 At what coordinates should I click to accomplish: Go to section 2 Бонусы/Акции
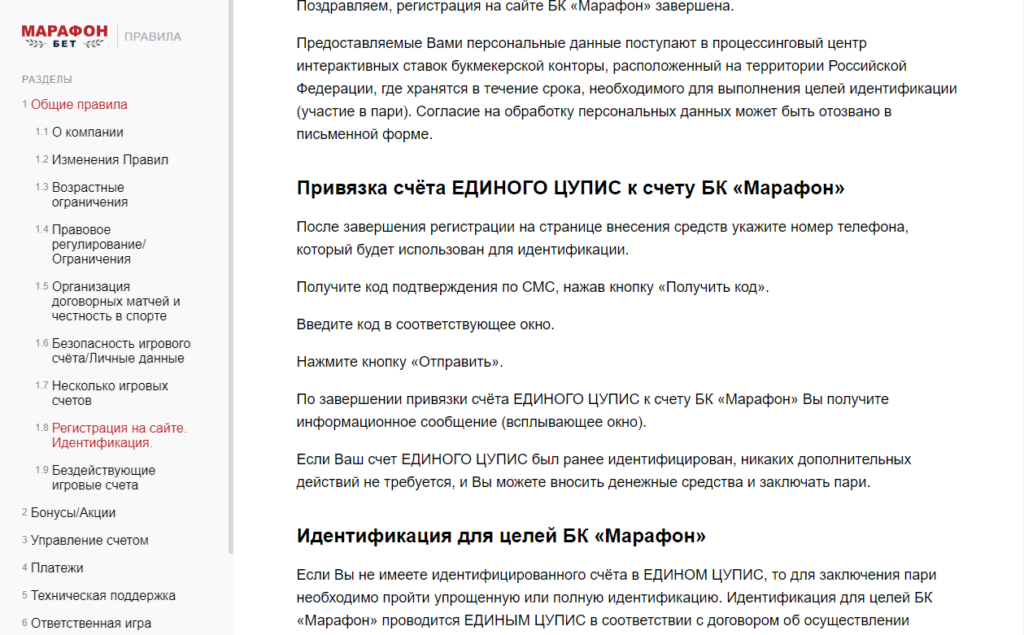tap(73, 513)
